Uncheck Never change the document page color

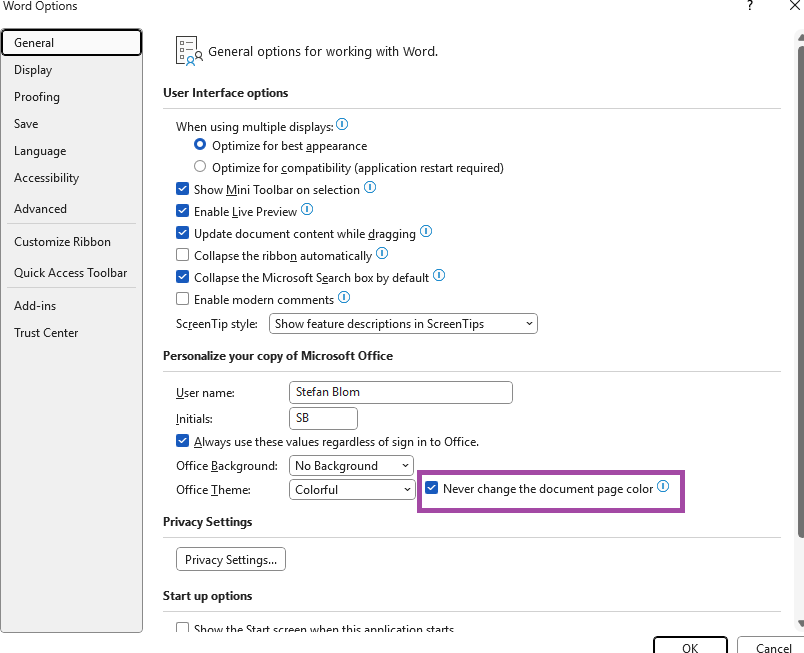(431, 488)
